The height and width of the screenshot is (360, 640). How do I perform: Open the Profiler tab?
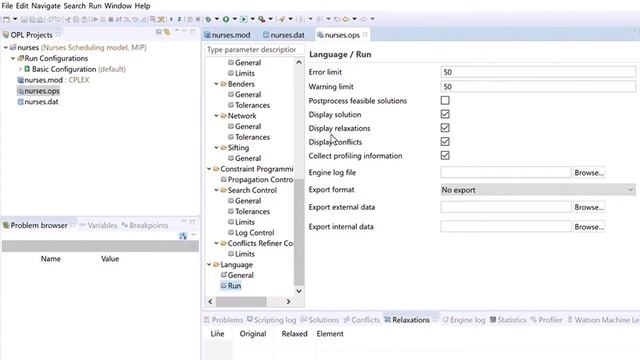coord(546,320)
